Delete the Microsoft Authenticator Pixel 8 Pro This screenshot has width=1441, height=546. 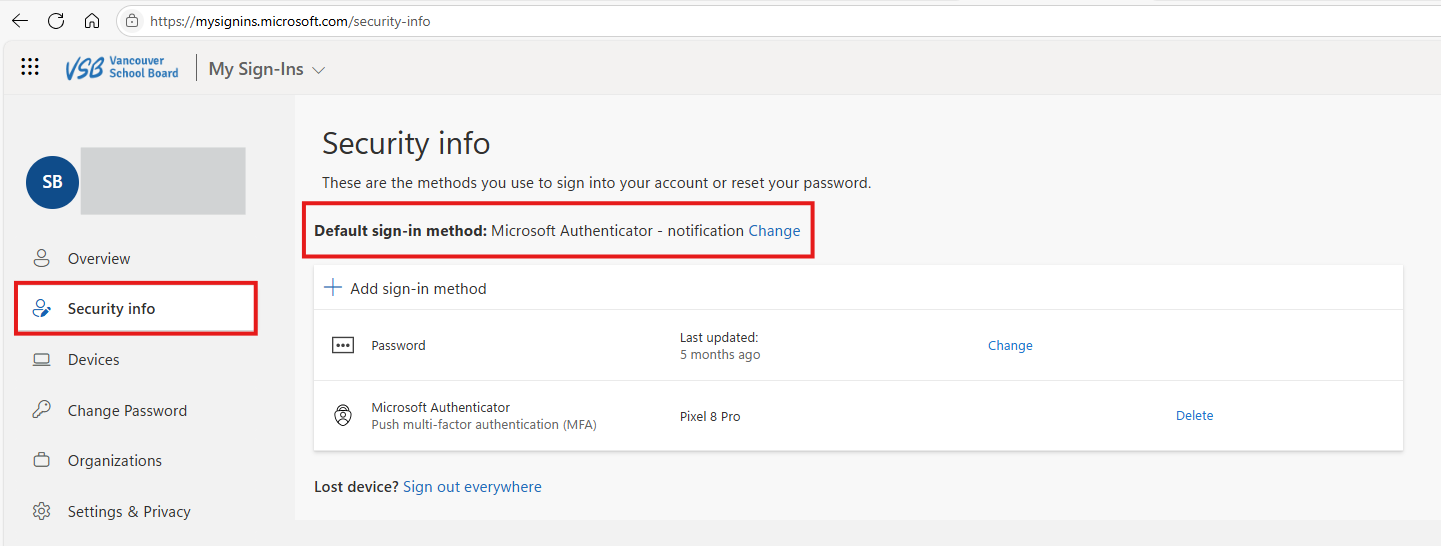1194,416
